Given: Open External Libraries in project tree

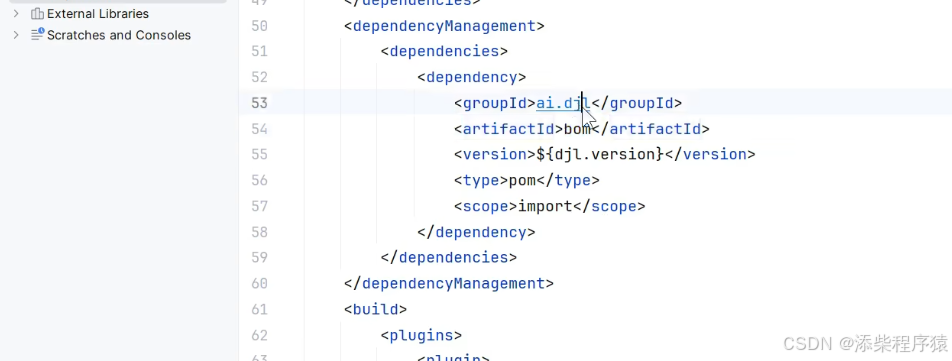Looking at the screenshot, I should pyautogui.click(x=98, y=13).
